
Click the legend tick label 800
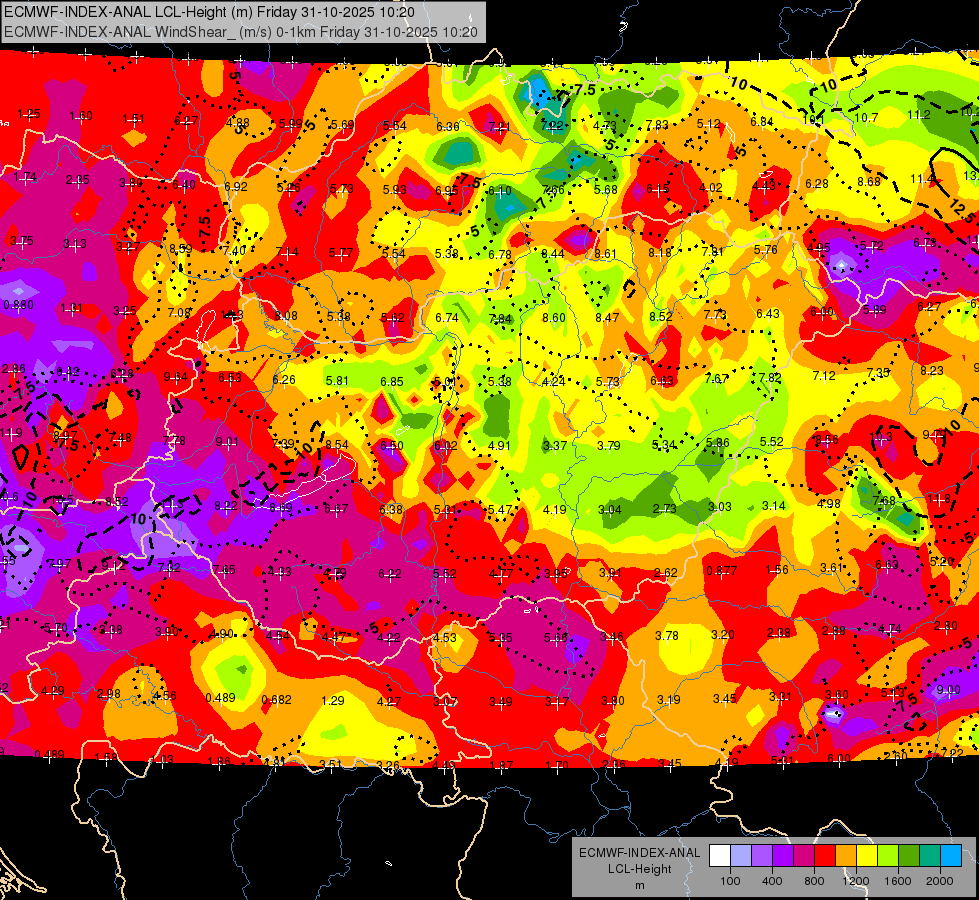[x=814, y=881]
